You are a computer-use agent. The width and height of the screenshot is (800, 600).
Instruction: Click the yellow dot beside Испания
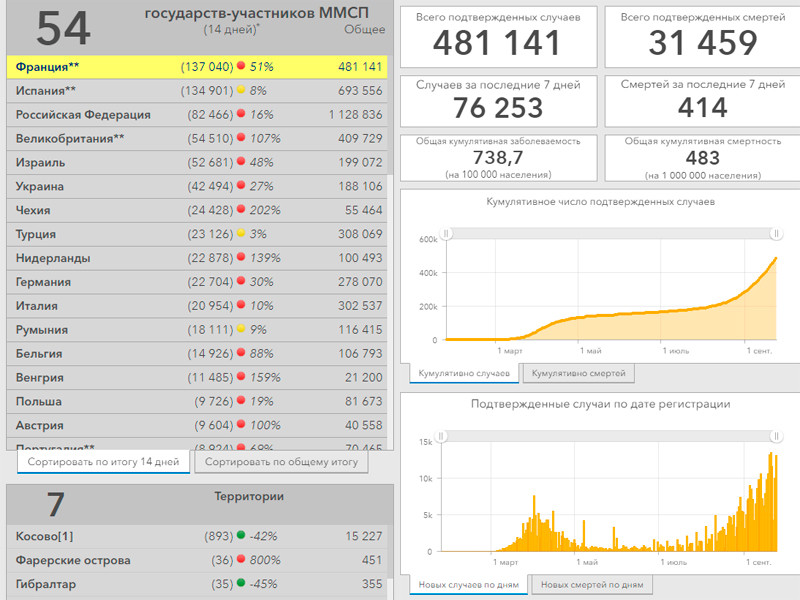241,91
